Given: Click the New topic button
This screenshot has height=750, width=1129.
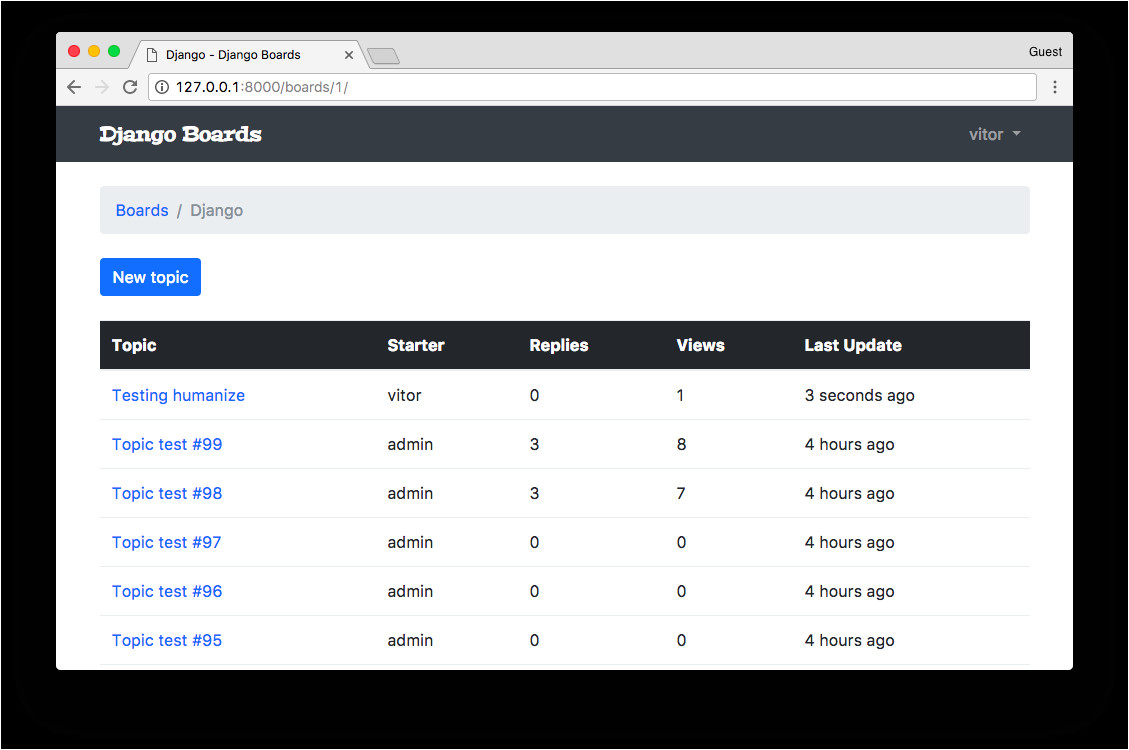Looking at the screenshot, I should pos(150,277).
